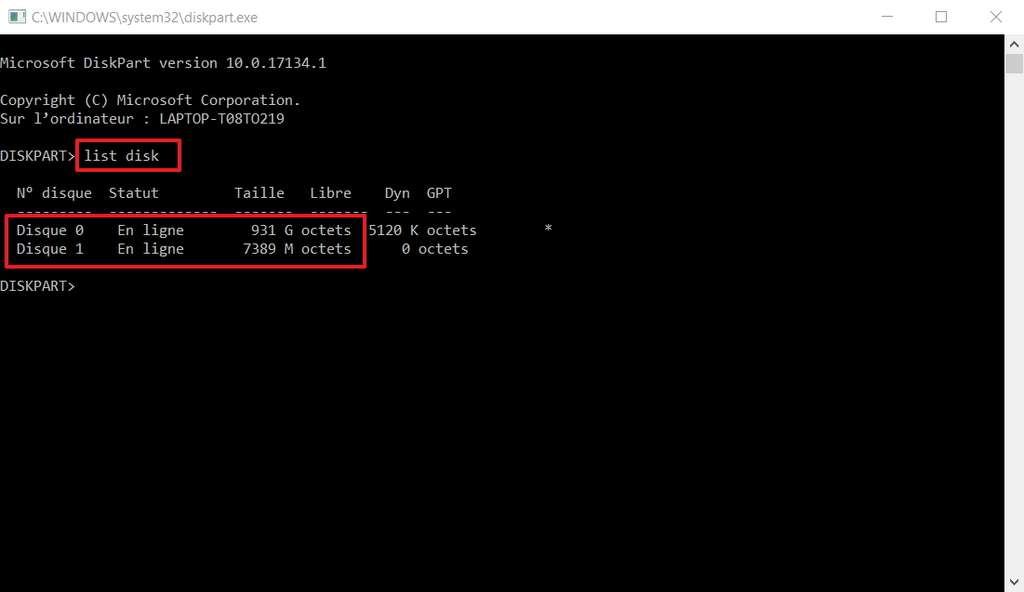
Task: Close the diskpart.exe window
Action: 995,17
